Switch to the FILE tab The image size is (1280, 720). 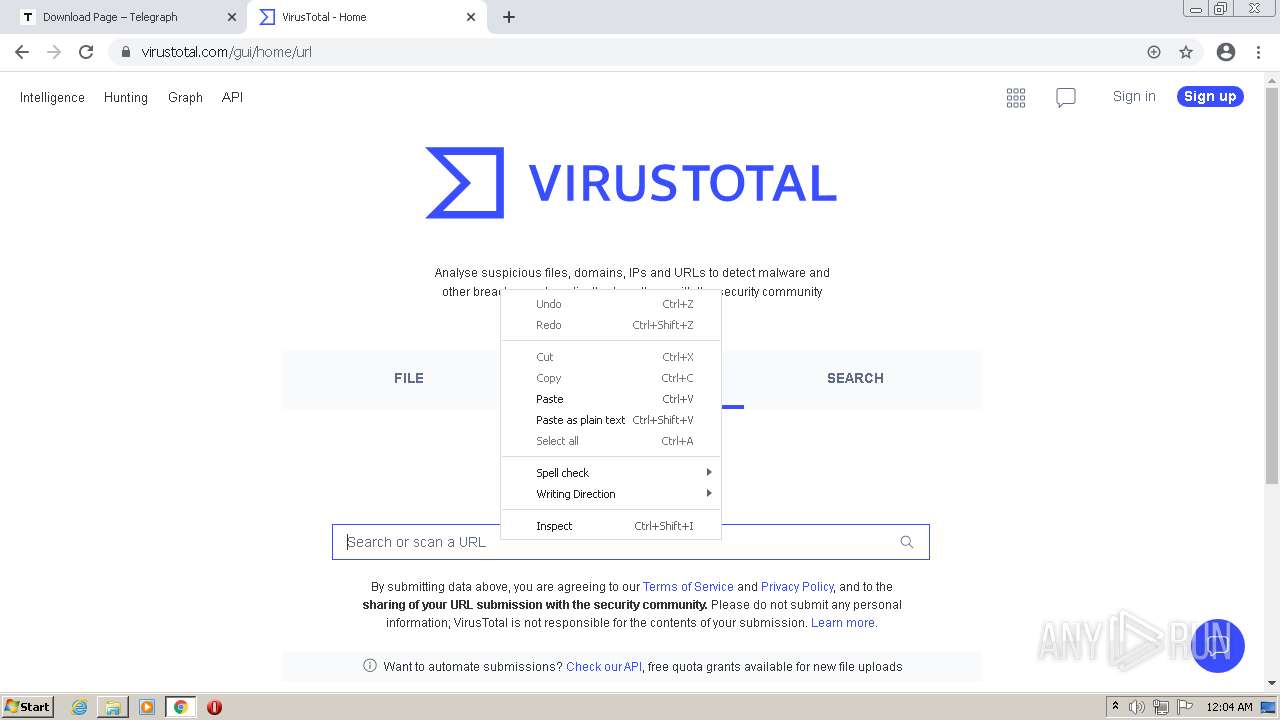409,378
